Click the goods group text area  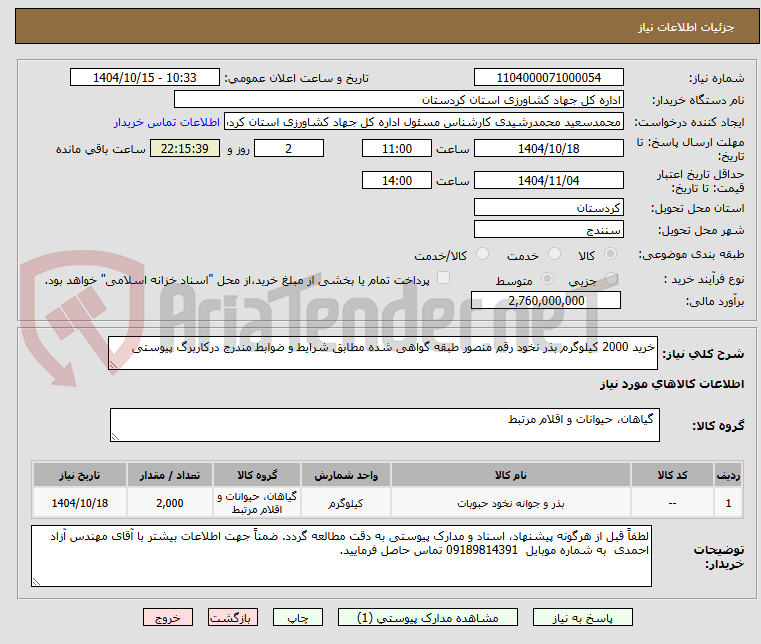click(385, 425)
